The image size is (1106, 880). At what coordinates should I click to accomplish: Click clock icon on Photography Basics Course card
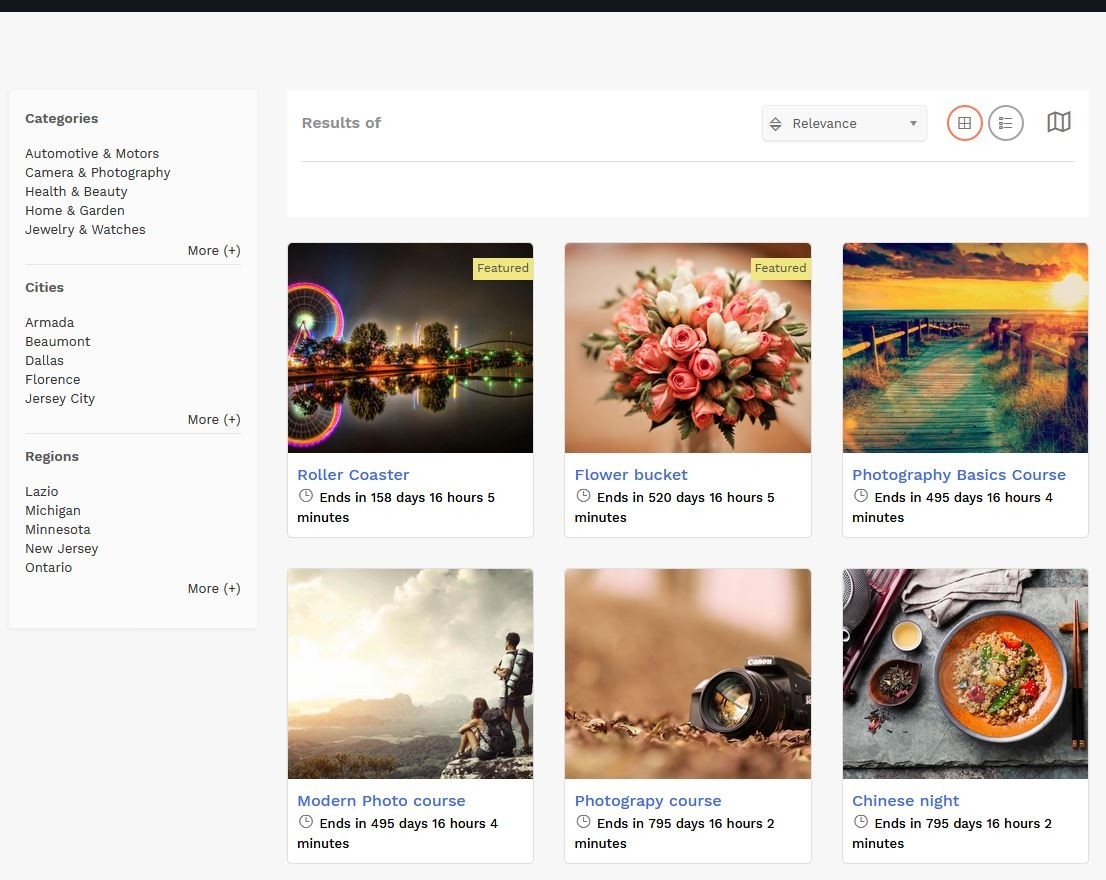[861, 496]
